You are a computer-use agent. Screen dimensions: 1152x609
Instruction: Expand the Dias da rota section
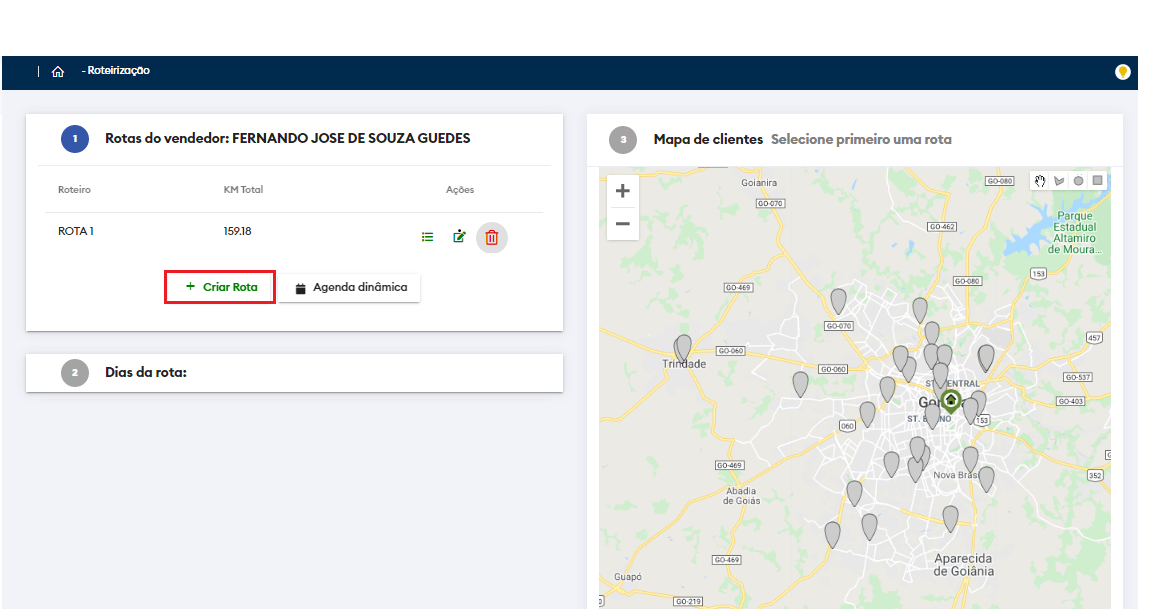[x=146, y=372]
